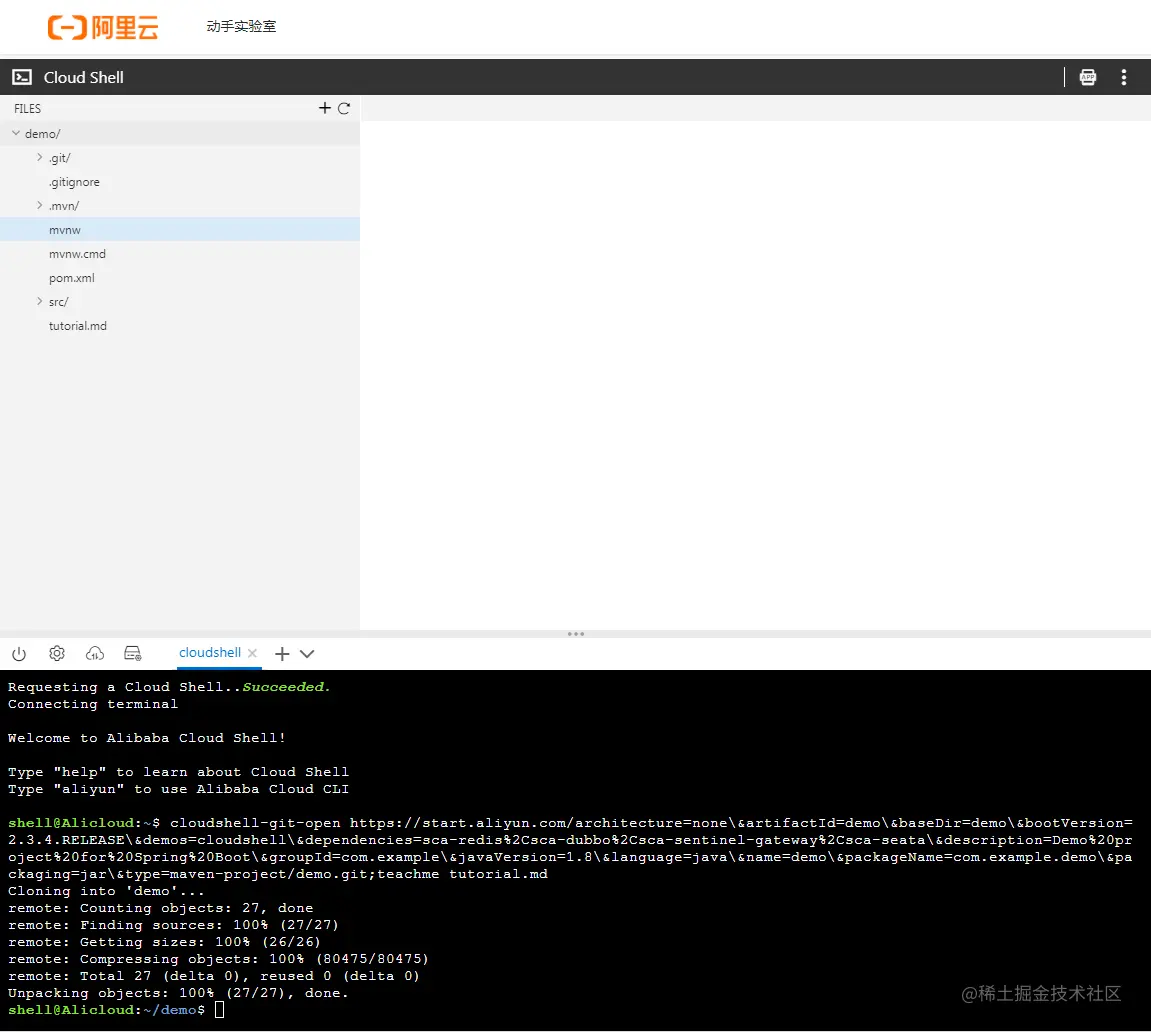
Task: Click the "Cloning into 'demo'..." line
Action: (106, 891)
